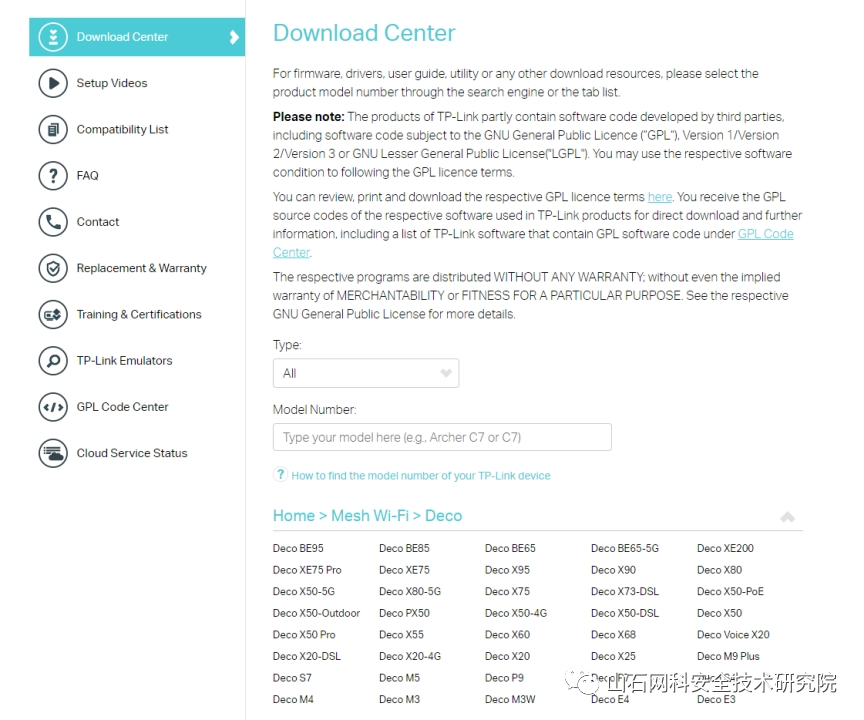This screenshot has height=720, width=864.
Task: Click the Training & Certifications icon
Action: coord(53,315)
